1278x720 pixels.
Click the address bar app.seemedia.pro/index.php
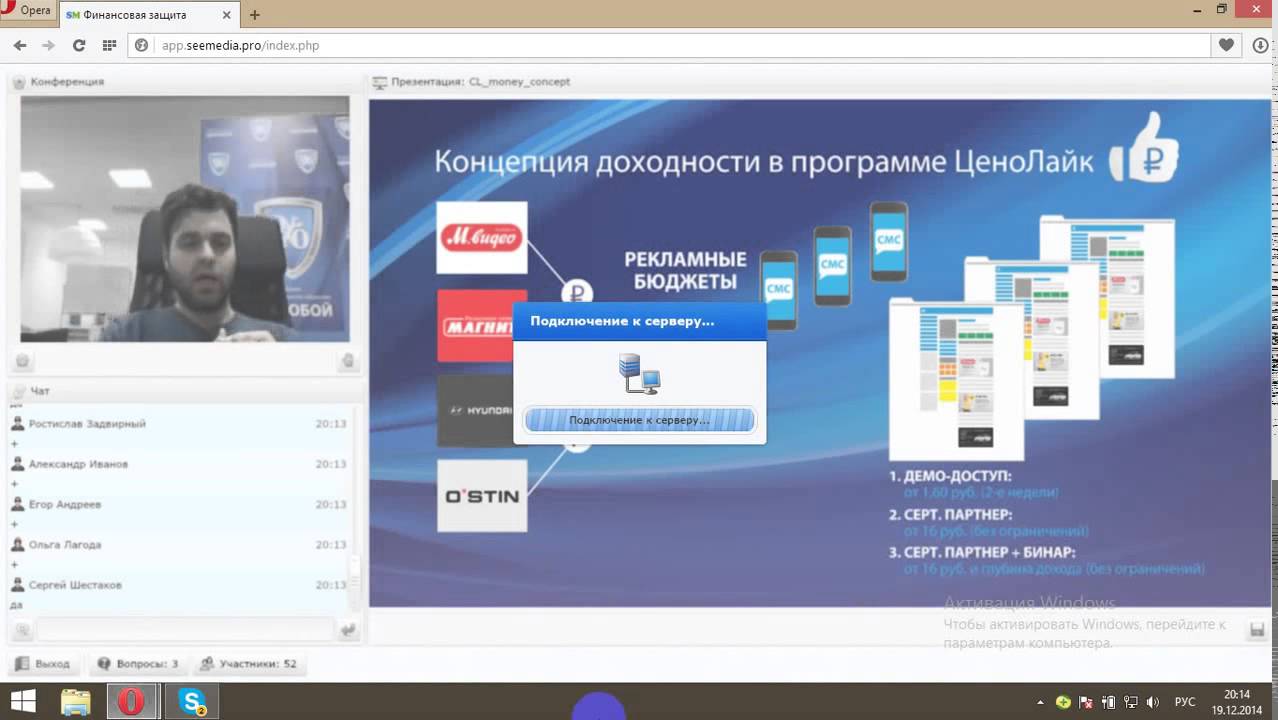click(670, 45)
